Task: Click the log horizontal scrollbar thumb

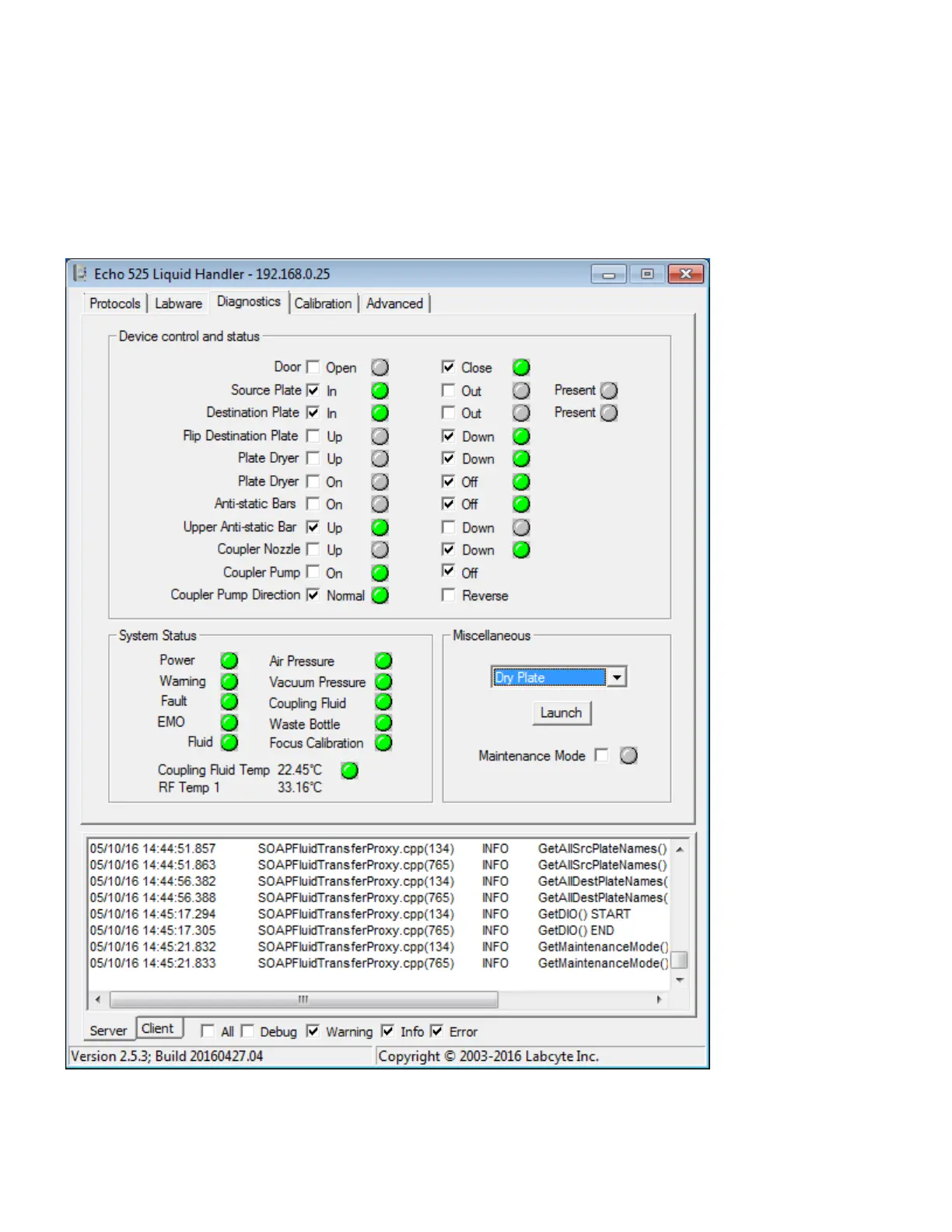Action: 304,999
